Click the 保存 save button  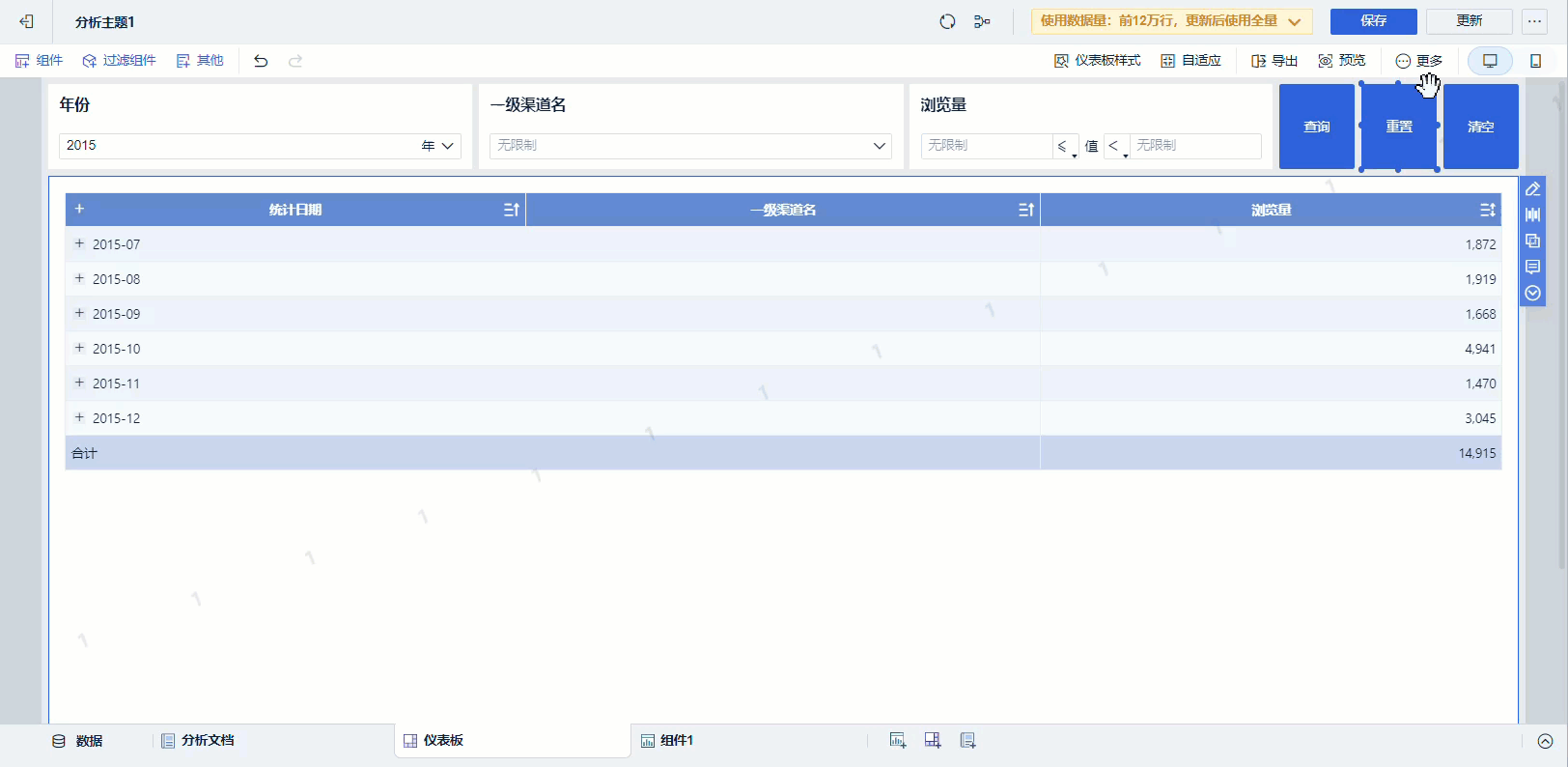click(x=1374, y=21)
